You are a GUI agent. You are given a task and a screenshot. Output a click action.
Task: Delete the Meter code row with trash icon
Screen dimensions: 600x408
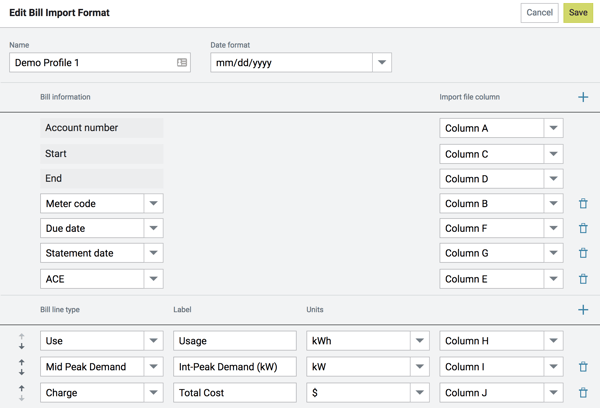[583, 204]
